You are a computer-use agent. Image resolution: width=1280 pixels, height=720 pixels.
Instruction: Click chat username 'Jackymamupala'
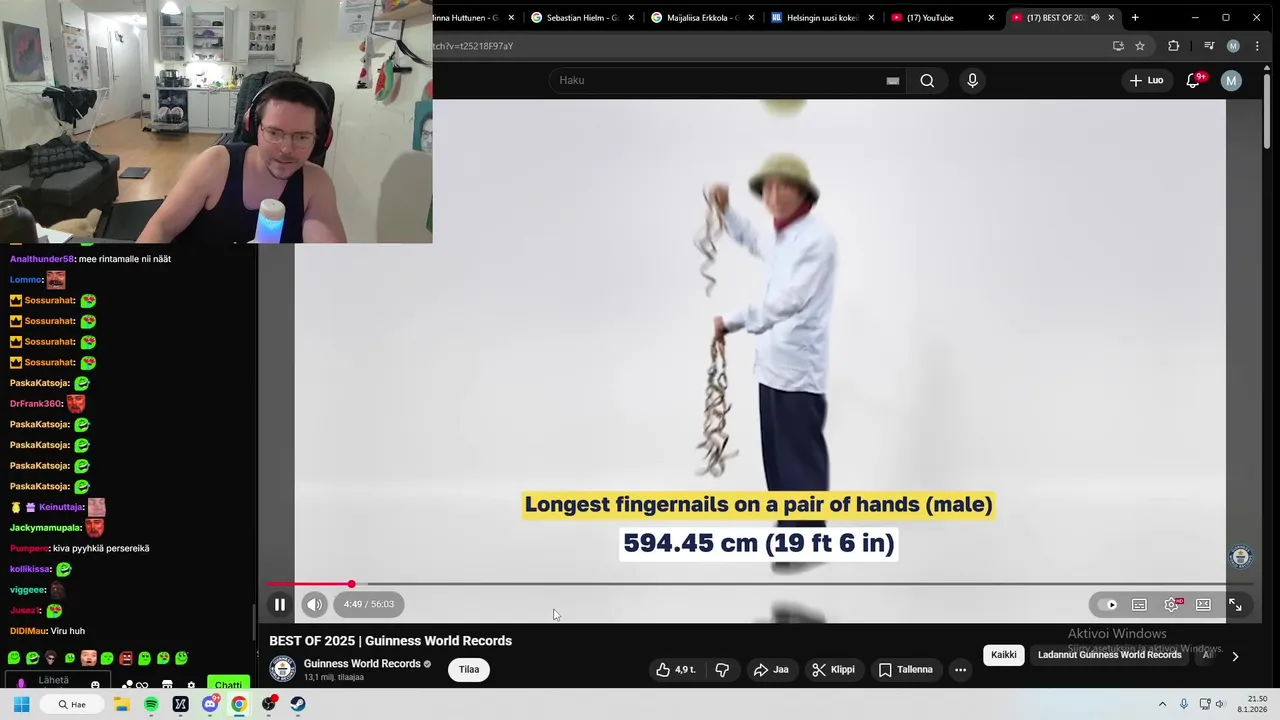(x=46, y=527)
